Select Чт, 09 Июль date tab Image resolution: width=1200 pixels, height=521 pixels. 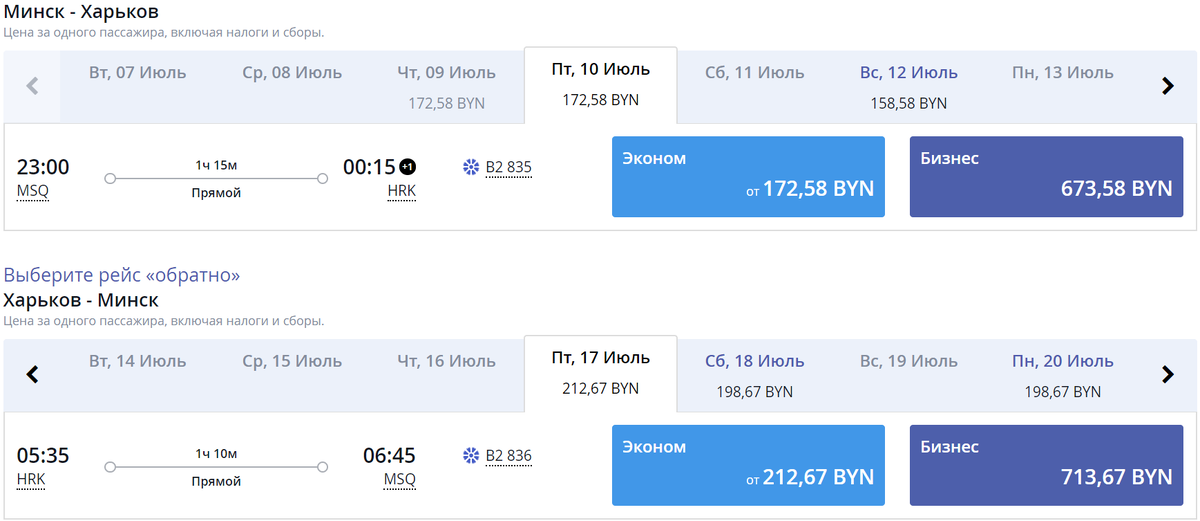click(x=446, y=86)
